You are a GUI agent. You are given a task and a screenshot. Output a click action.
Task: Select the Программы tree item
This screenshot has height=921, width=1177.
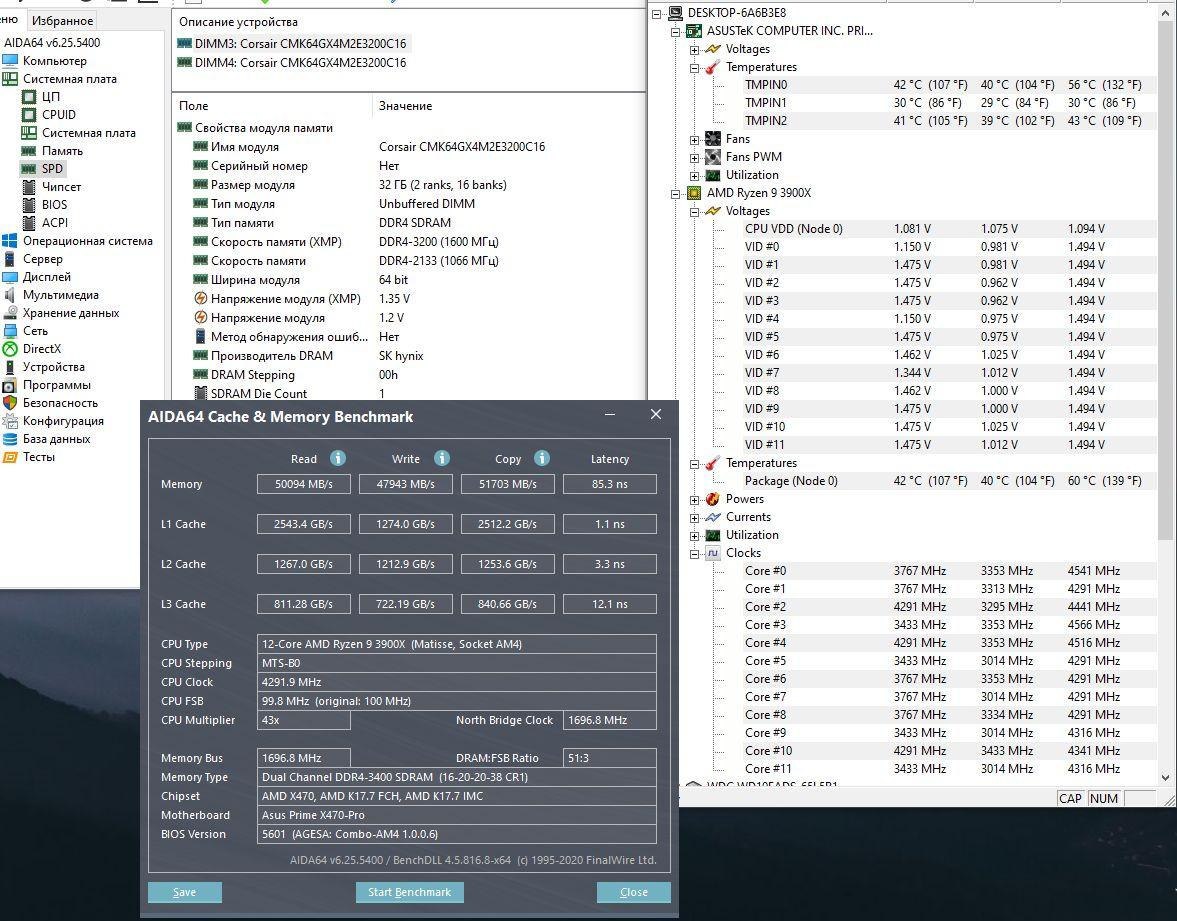click(56, 385)
